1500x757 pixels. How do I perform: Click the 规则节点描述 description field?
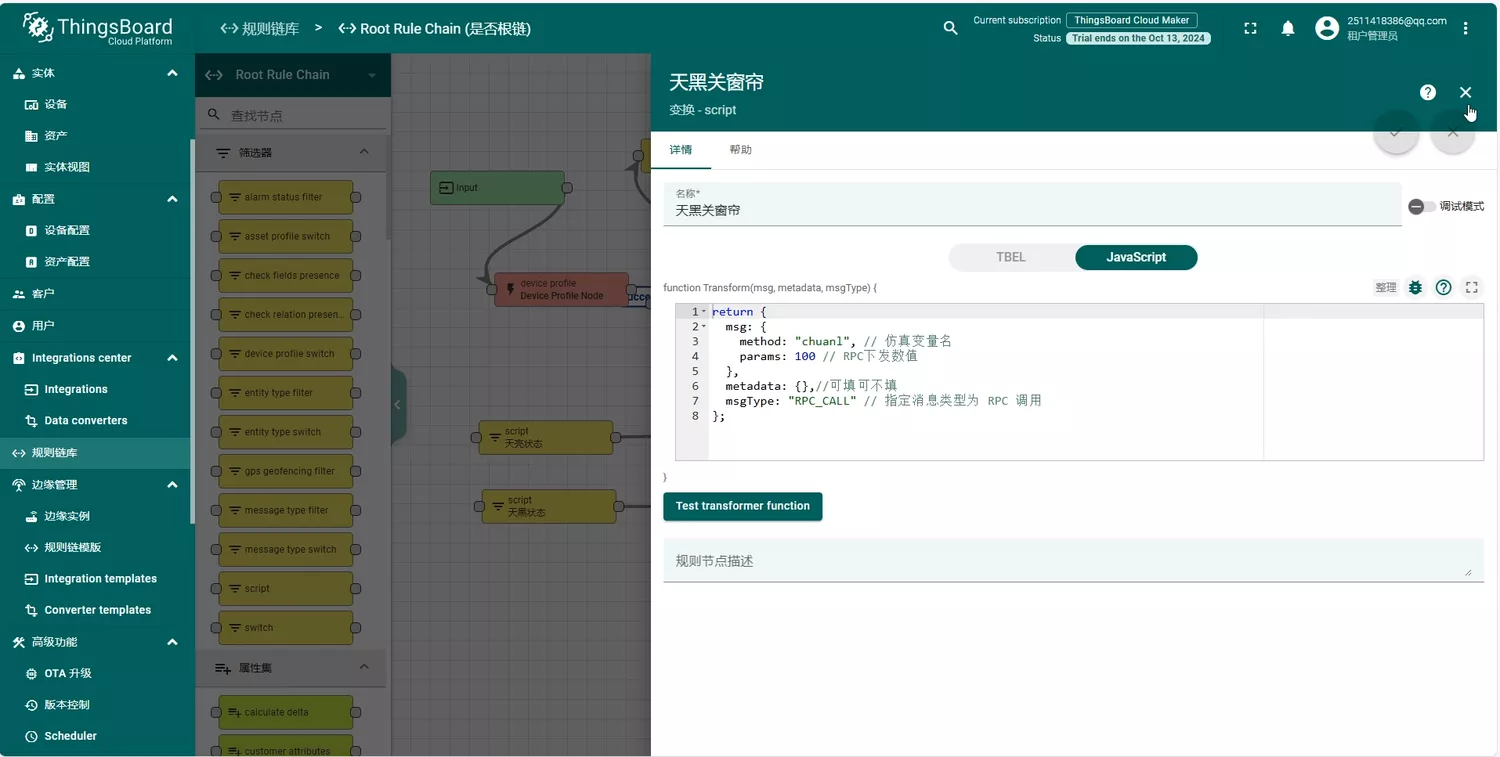[1070, 561]
